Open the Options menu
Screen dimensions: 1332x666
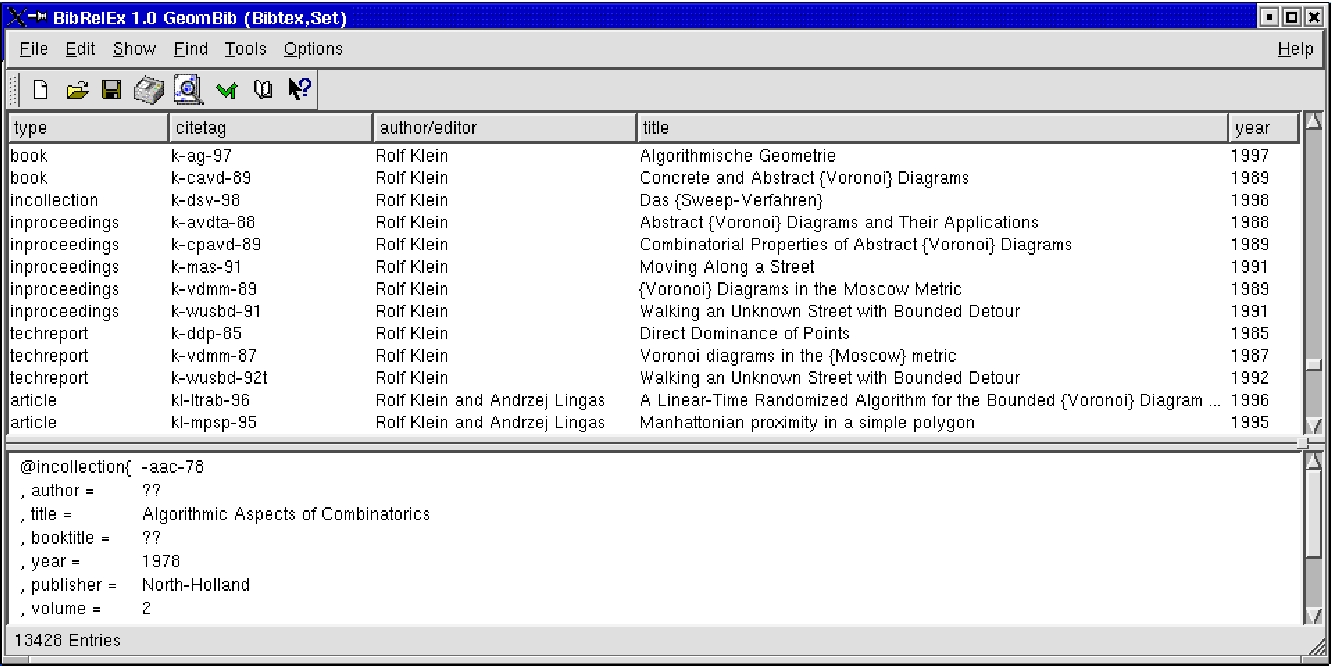[313, 49]
